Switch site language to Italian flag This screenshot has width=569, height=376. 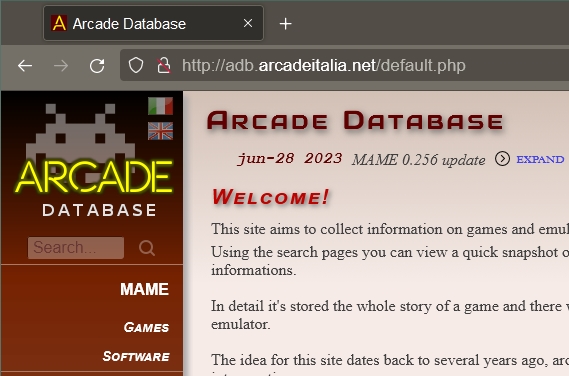click(160, 106)
